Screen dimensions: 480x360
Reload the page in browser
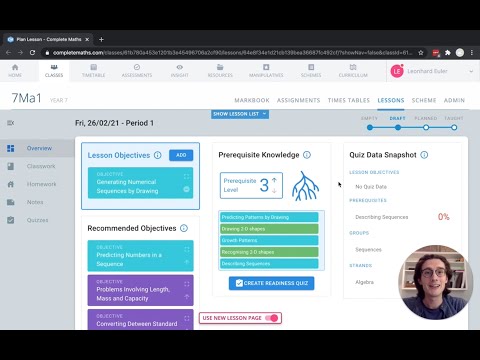click(x=32, y=53)
